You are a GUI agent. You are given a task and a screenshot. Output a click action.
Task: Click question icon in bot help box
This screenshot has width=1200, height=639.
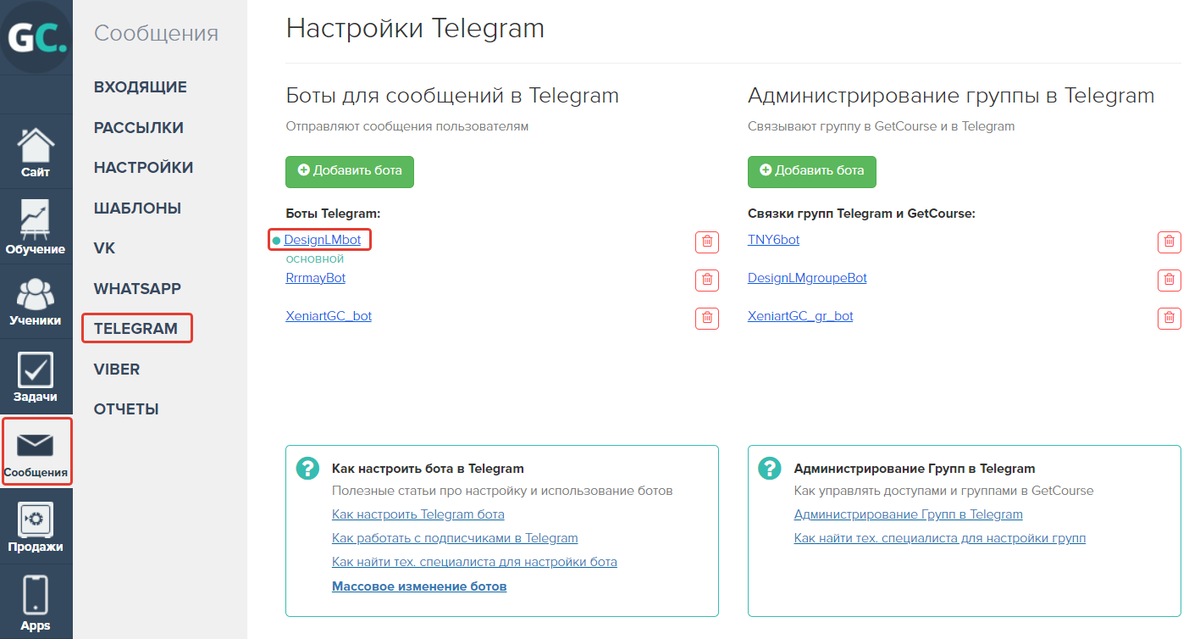tap(308, 469)
